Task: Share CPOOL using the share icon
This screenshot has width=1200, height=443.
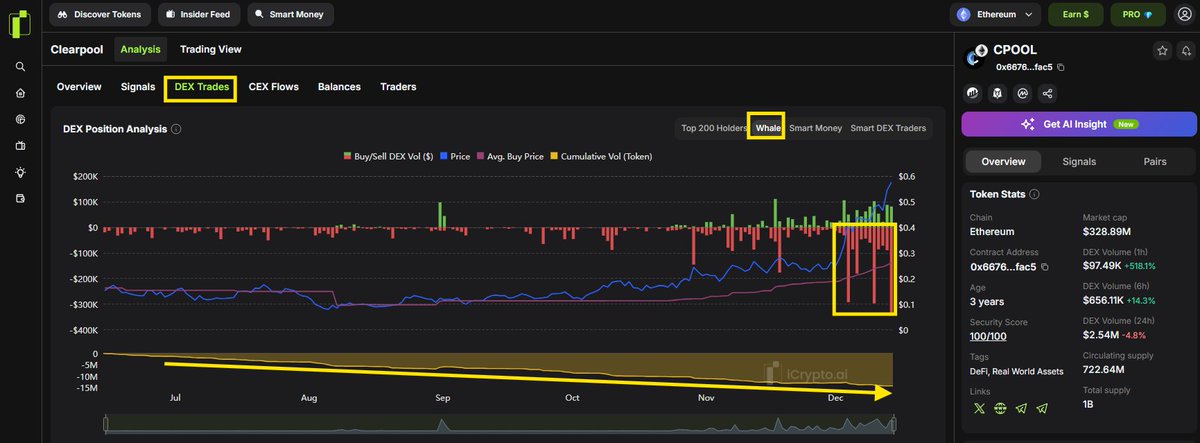Action: tap(1048, 93)
